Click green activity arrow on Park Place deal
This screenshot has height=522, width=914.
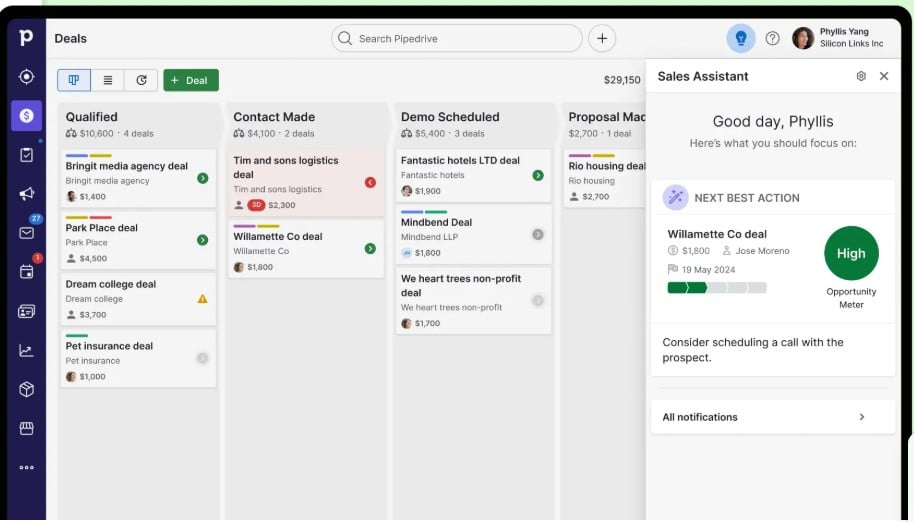202,240
